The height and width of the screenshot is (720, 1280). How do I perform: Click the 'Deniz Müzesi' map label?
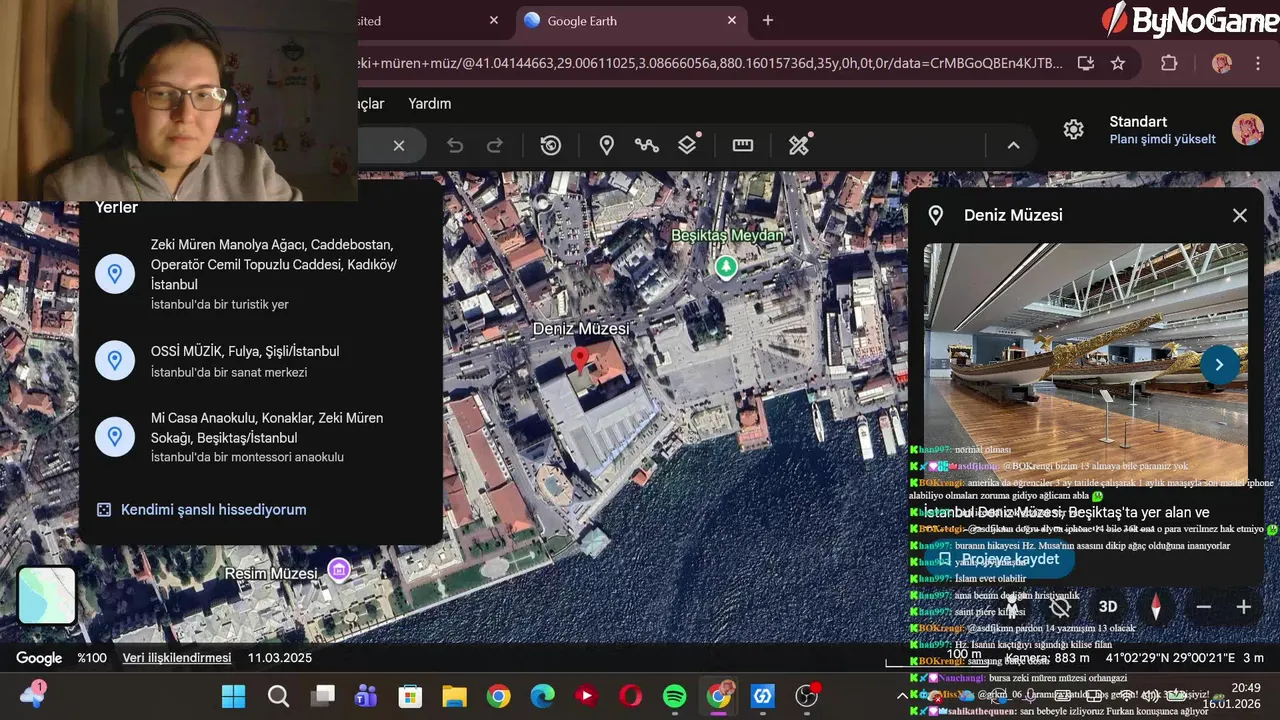click(581, 329)
